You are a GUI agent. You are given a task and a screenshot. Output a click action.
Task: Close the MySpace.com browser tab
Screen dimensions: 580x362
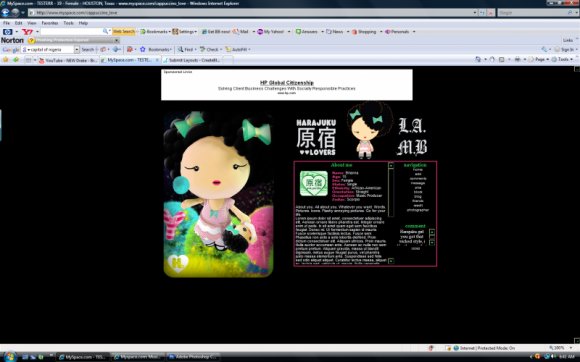(x=157, y=60)
